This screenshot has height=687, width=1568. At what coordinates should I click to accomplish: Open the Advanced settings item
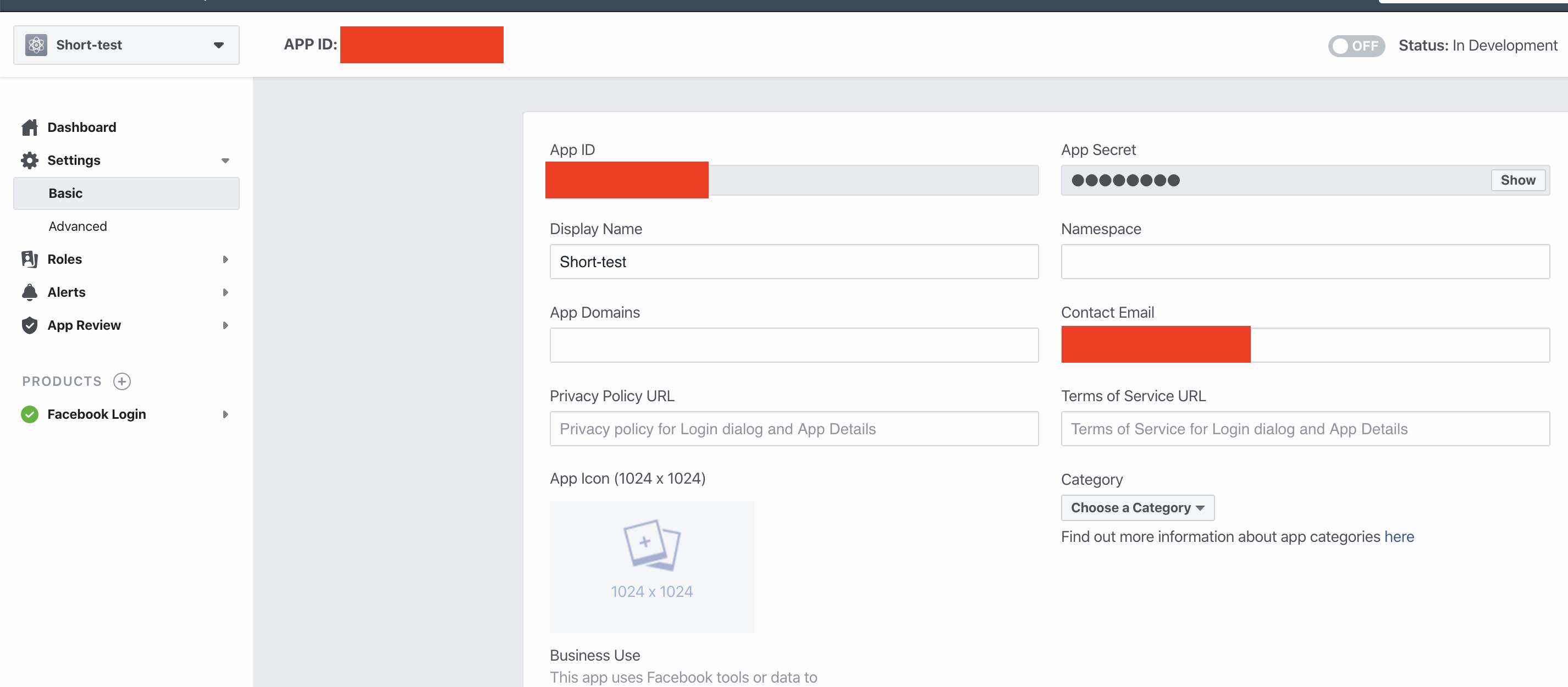(78, 226)
